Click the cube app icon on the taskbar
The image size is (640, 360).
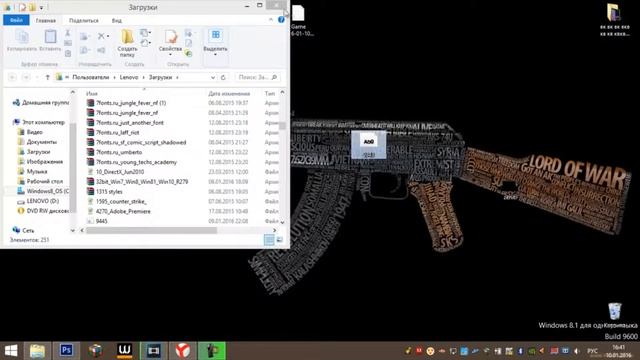pyautogui.click(x=96, y=351)
